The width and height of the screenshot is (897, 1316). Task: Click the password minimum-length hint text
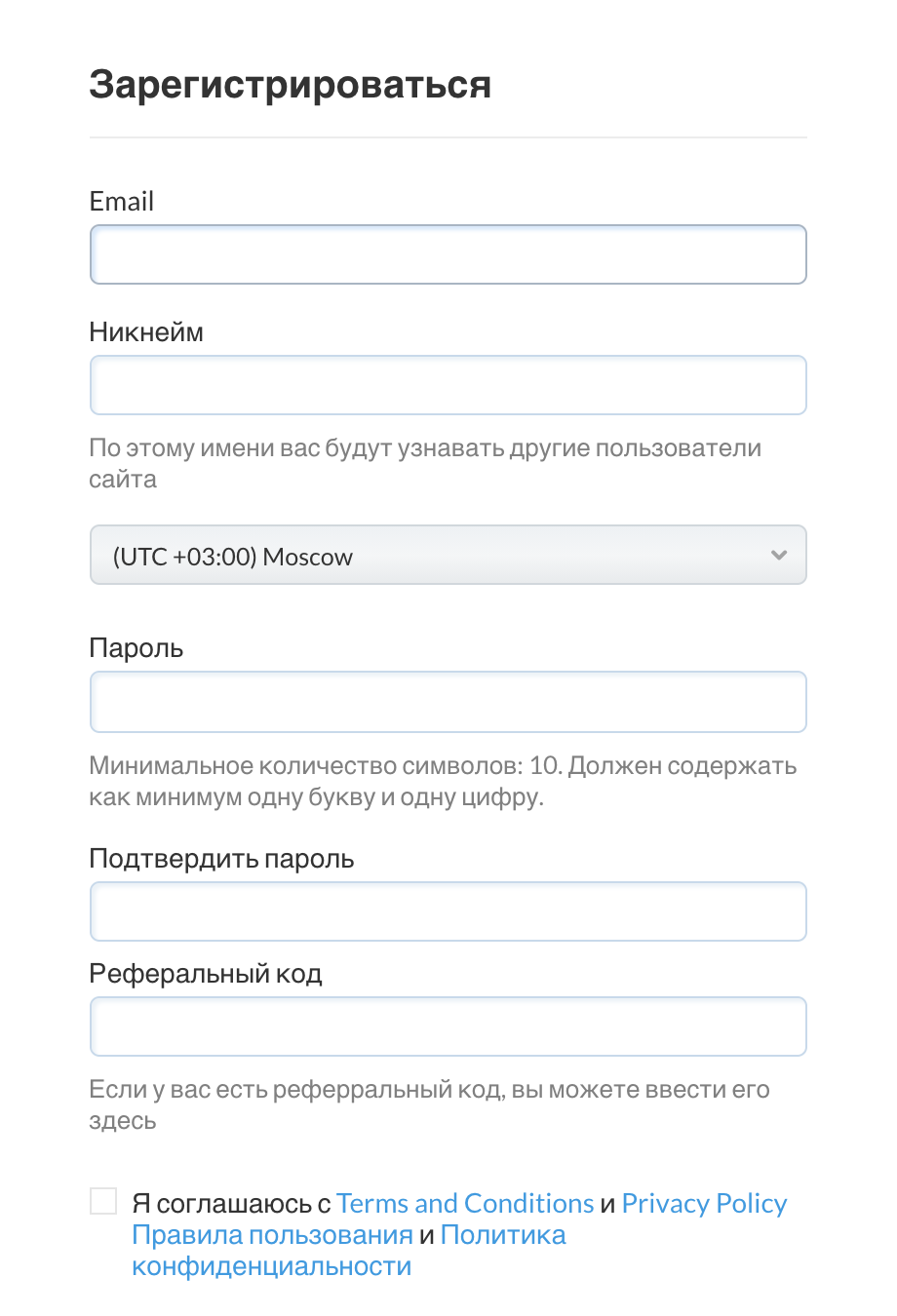[443, 782]
